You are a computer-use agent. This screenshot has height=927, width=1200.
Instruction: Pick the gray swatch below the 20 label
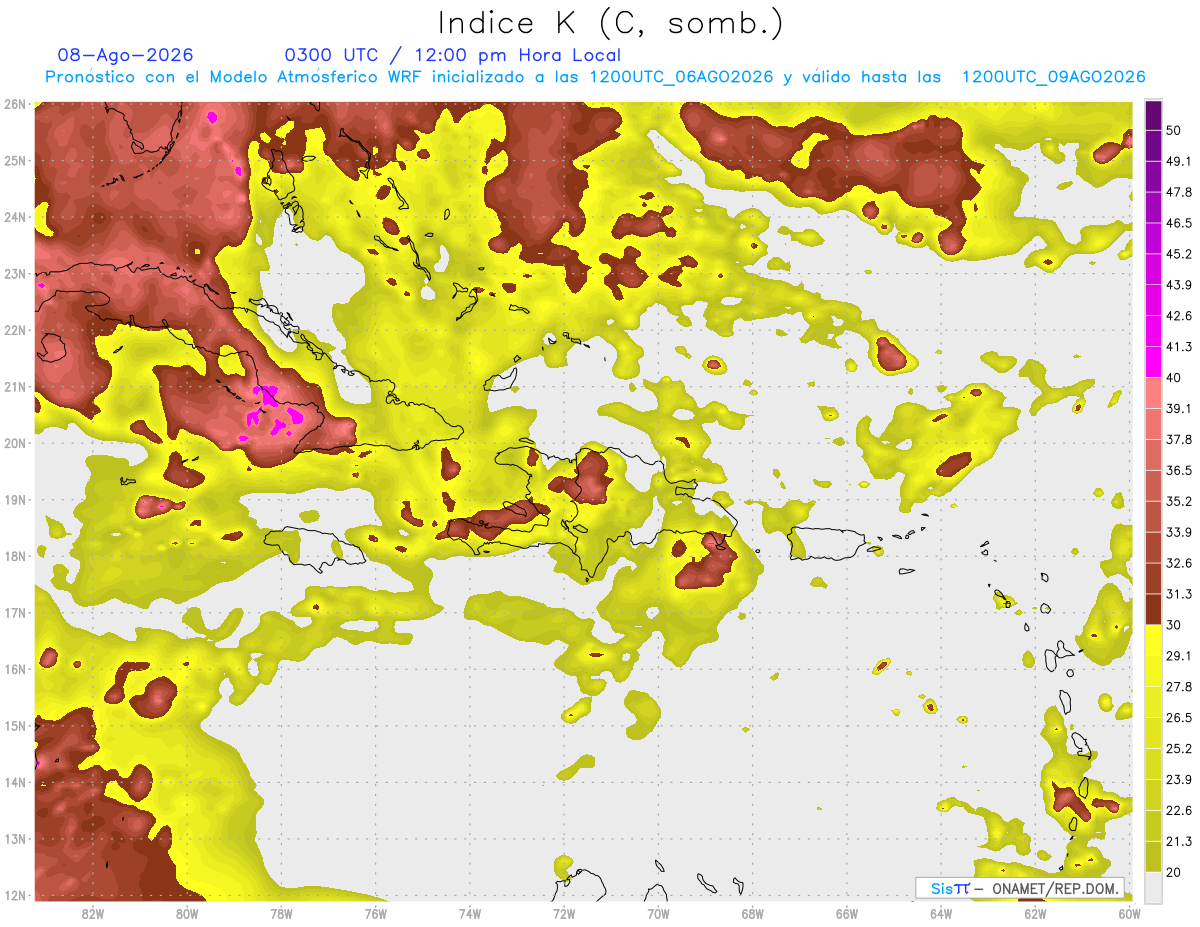[1154, 887]
